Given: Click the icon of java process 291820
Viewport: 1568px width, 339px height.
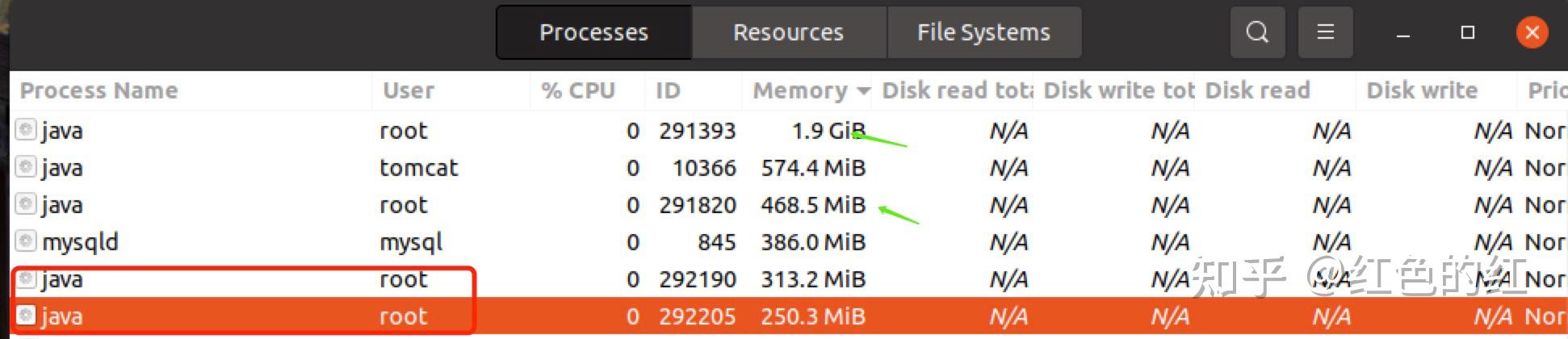Looking at the screenshot, I should pos(27,203).
